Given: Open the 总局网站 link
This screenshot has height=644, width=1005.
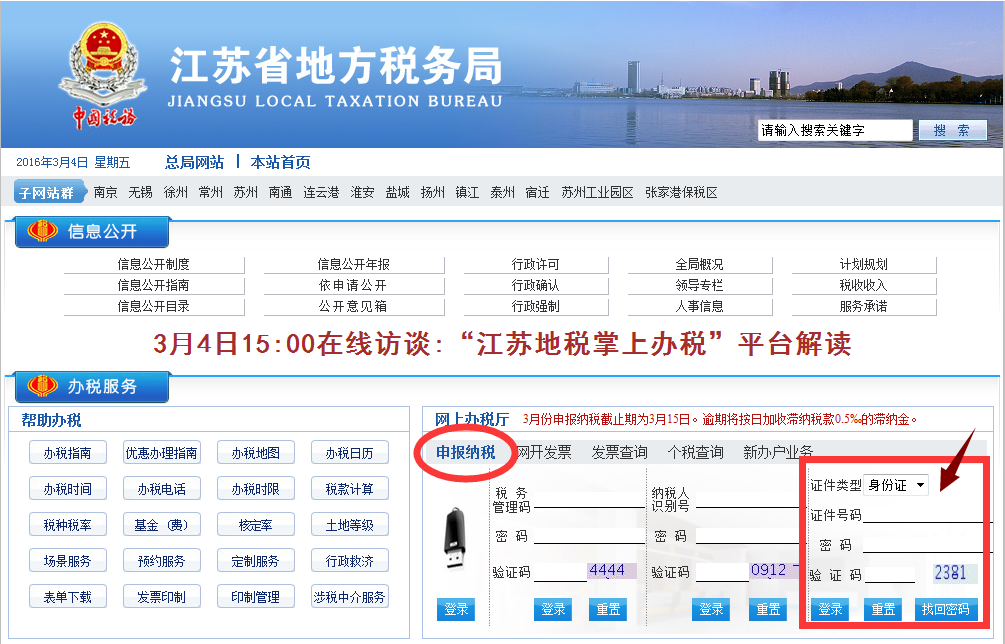Looking at the screenshot, I should coord(194,162).
